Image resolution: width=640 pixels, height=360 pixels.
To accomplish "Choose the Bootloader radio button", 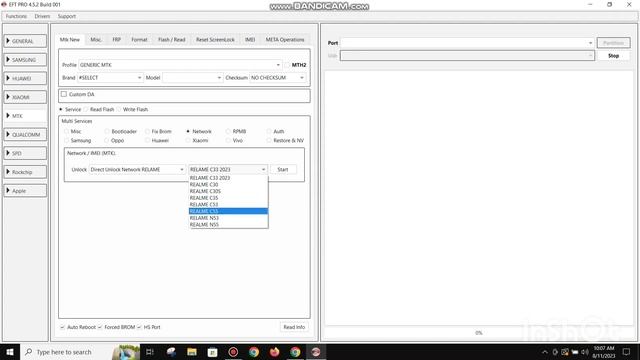I will tap(107, 131).
